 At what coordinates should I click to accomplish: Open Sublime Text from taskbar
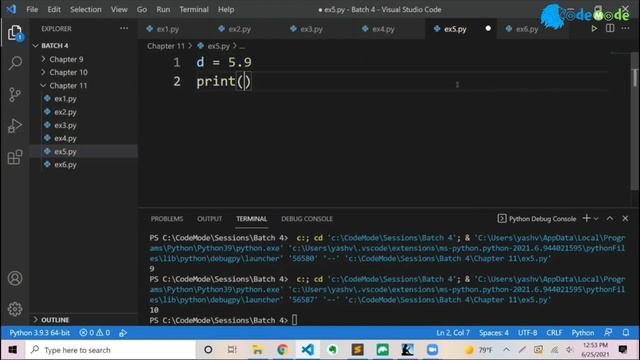coord(358,350)
